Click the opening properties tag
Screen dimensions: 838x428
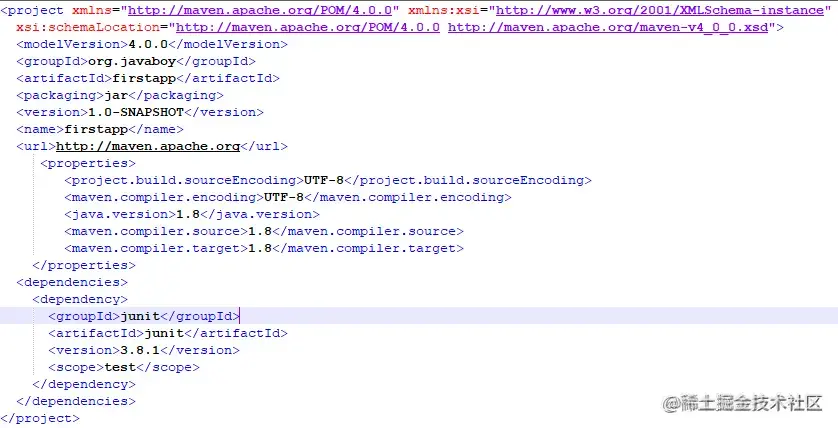pyautogui.click(x=88, y=164)
